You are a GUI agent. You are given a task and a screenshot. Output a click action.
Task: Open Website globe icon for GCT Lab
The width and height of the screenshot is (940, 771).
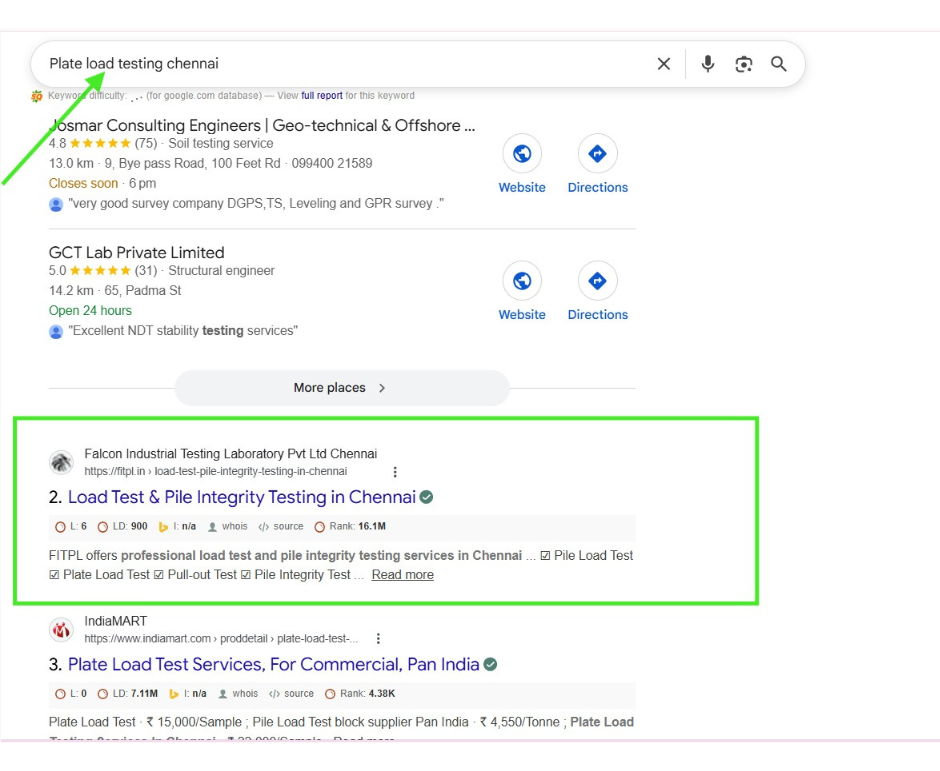tap(522, 281)
